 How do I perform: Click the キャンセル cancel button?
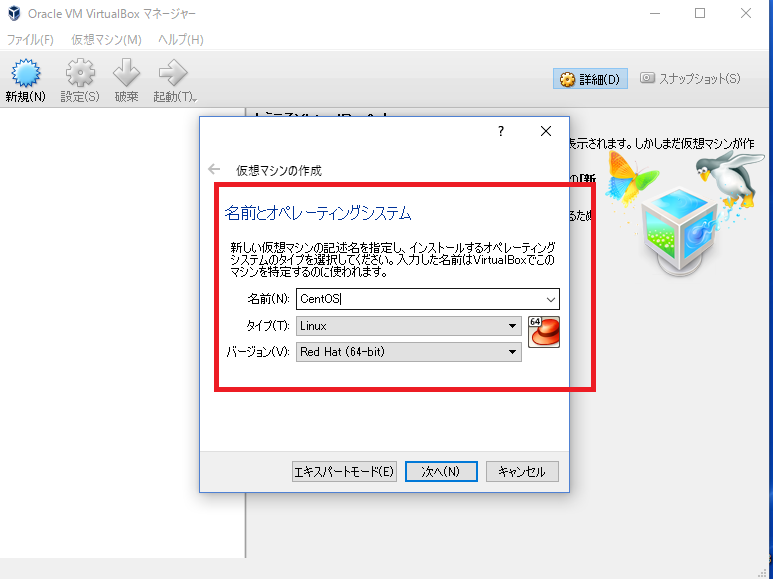[x=522, y=471]
